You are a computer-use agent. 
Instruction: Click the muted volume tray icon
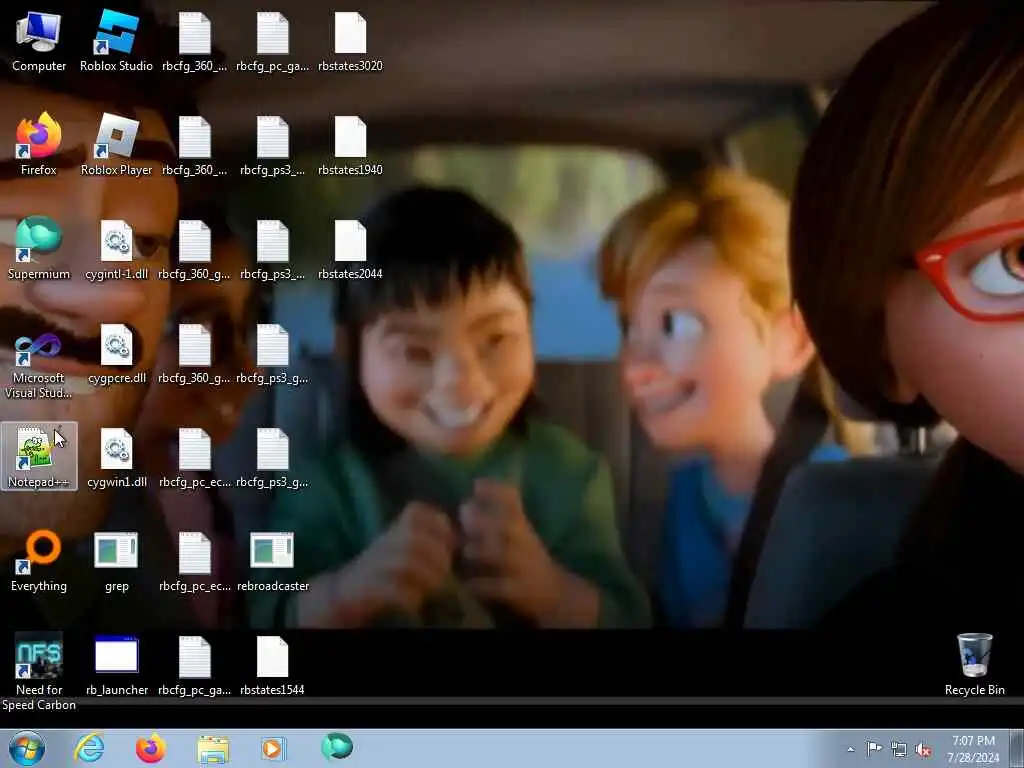click(923, 750)
